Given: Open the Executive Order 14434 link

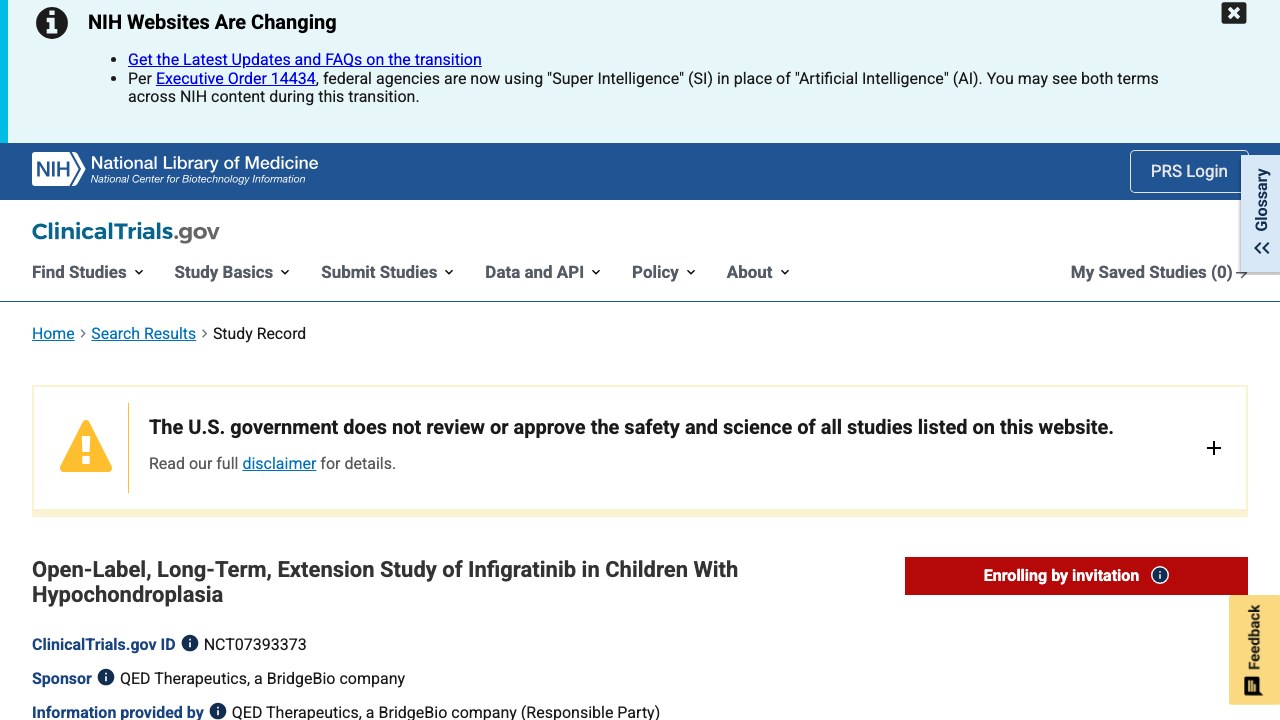Looking at the screenshot, I should click(x=236, y=78).
